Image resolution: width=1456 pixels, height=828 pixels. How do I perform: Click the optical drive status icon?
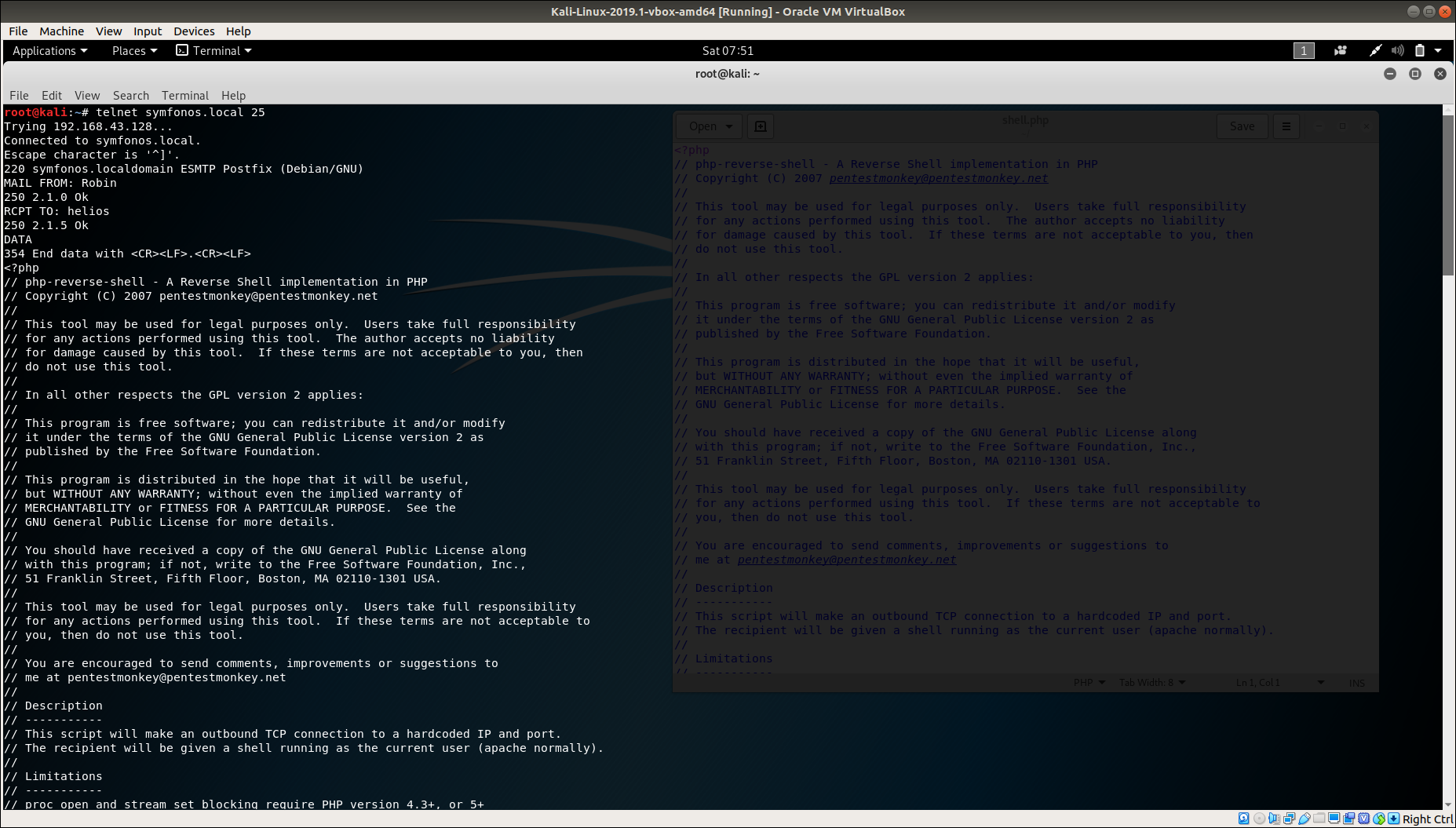[1259, 819]
